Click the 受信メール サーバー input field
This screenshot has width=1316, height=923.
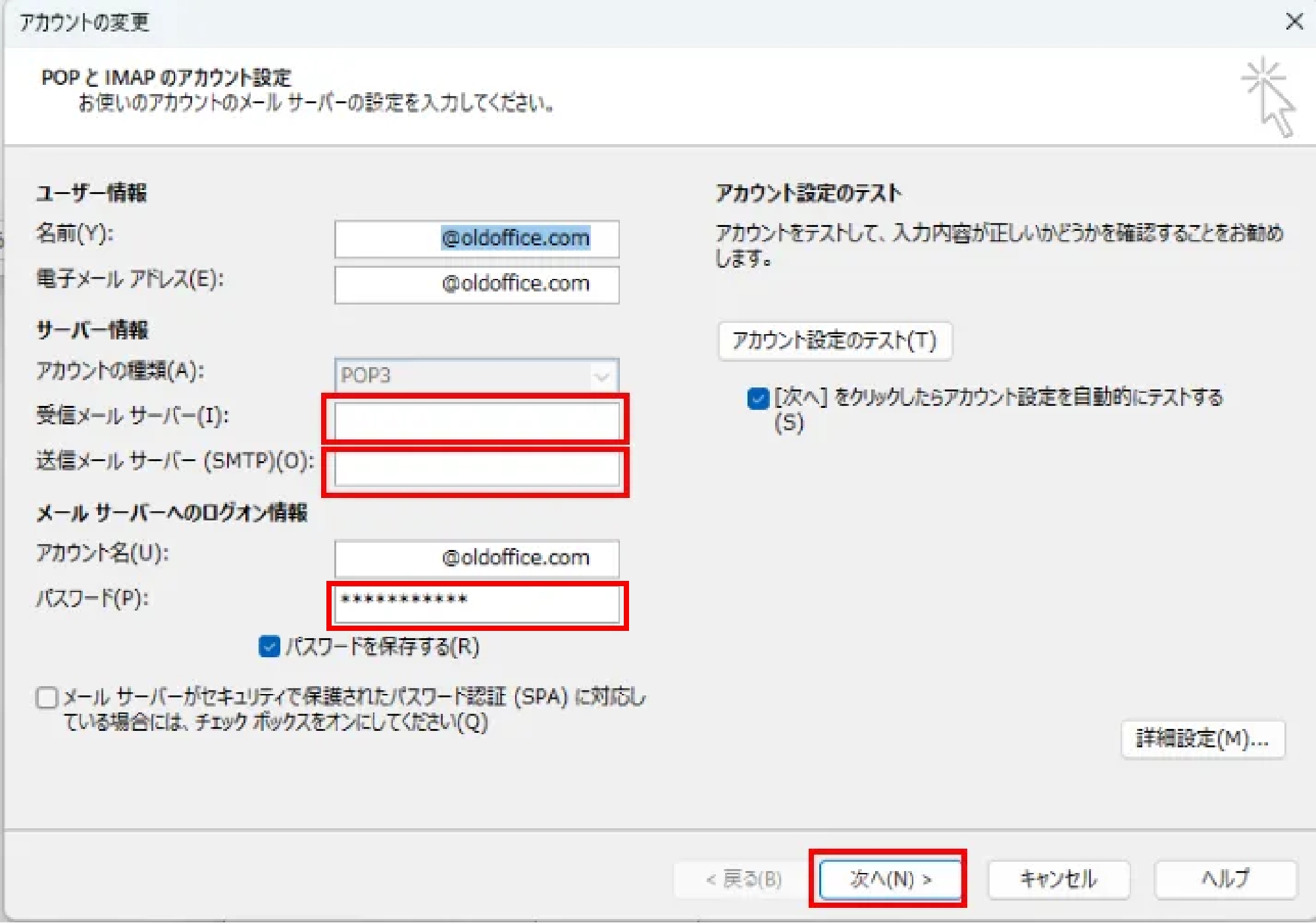476,420
